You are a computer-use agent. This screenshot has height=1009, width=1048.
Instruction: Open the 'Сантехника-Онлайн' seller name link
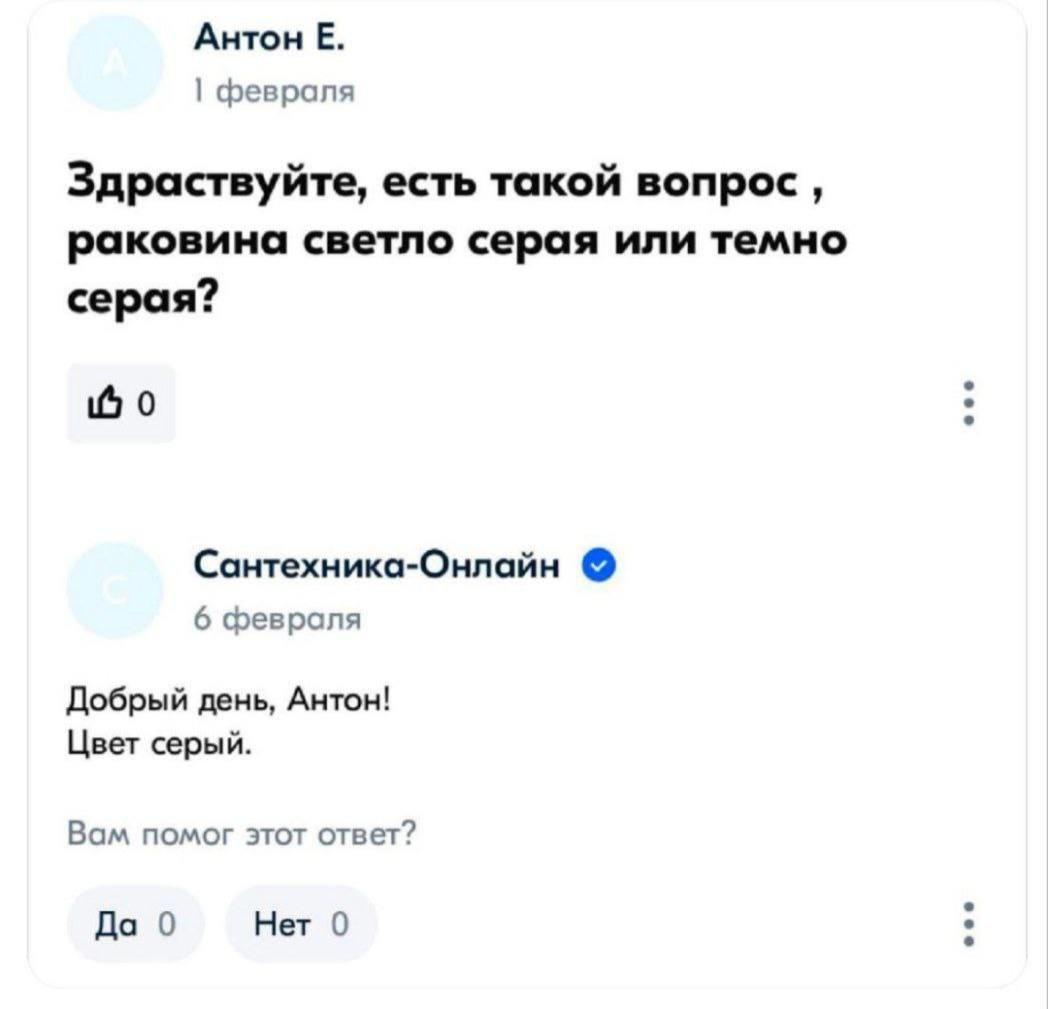click(x=380, y=568)
